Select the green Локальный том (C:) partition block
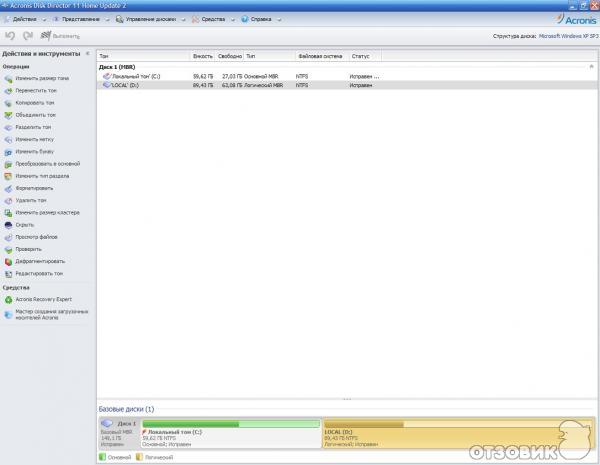Image resolution: width=600 pixels, height=465 pixels. pyautogui.click(x=231, y=433)
